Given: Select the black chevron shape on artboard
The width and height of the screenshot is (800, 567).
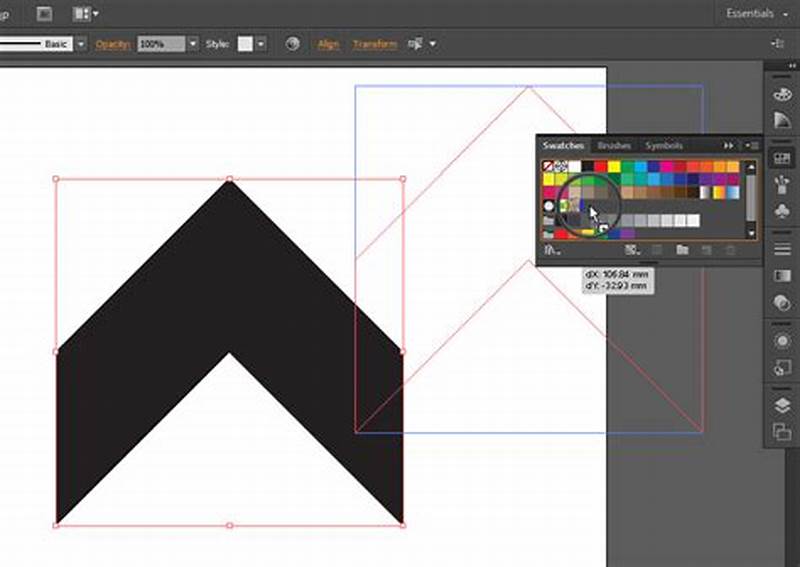Looking at the screenshot, I should [230, 265].
